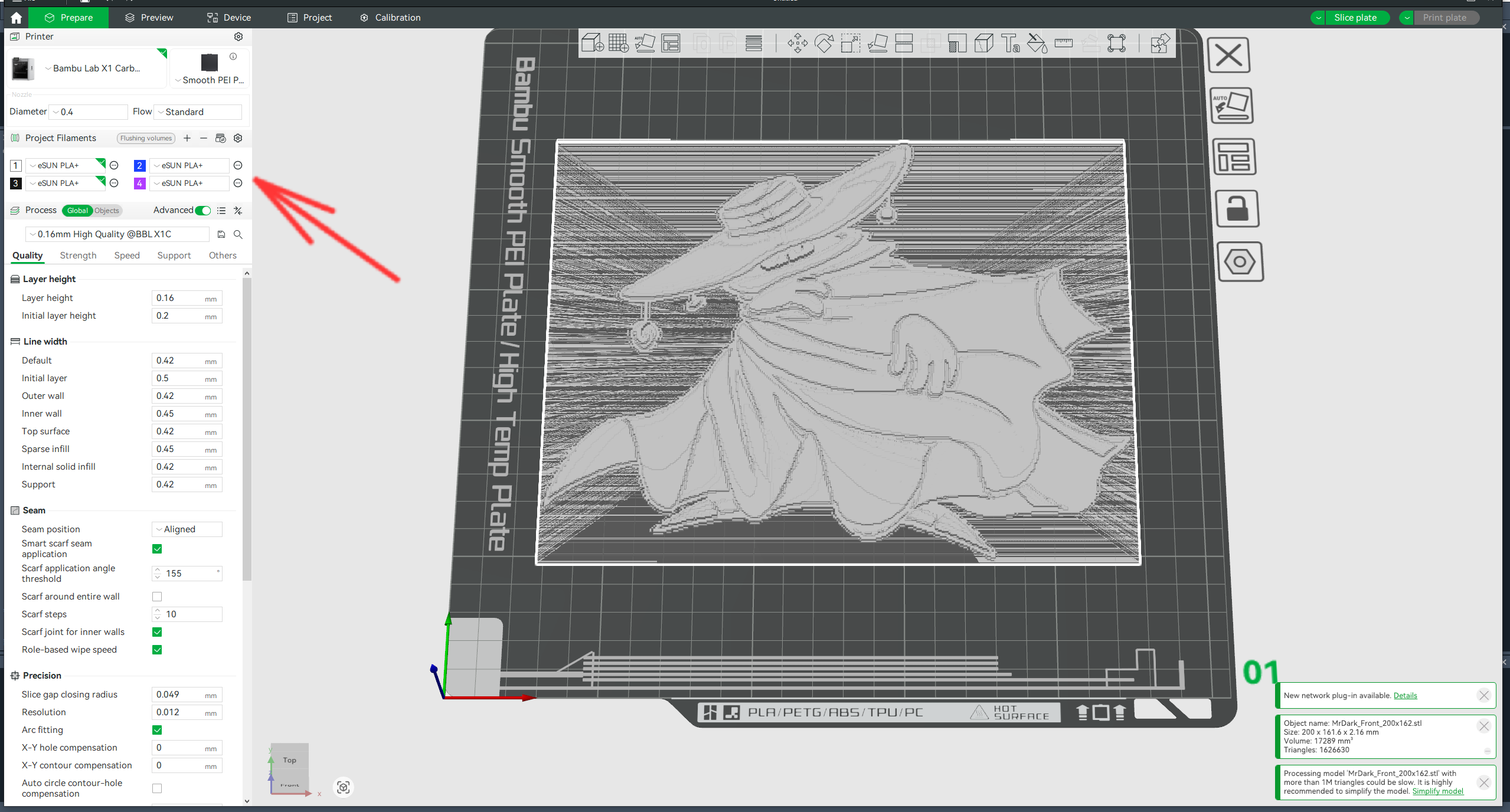This screenshot has width=1510, height=812.
Task: Expand the 0.16mm High Quality preset dropdown
Action: point(117,234)
